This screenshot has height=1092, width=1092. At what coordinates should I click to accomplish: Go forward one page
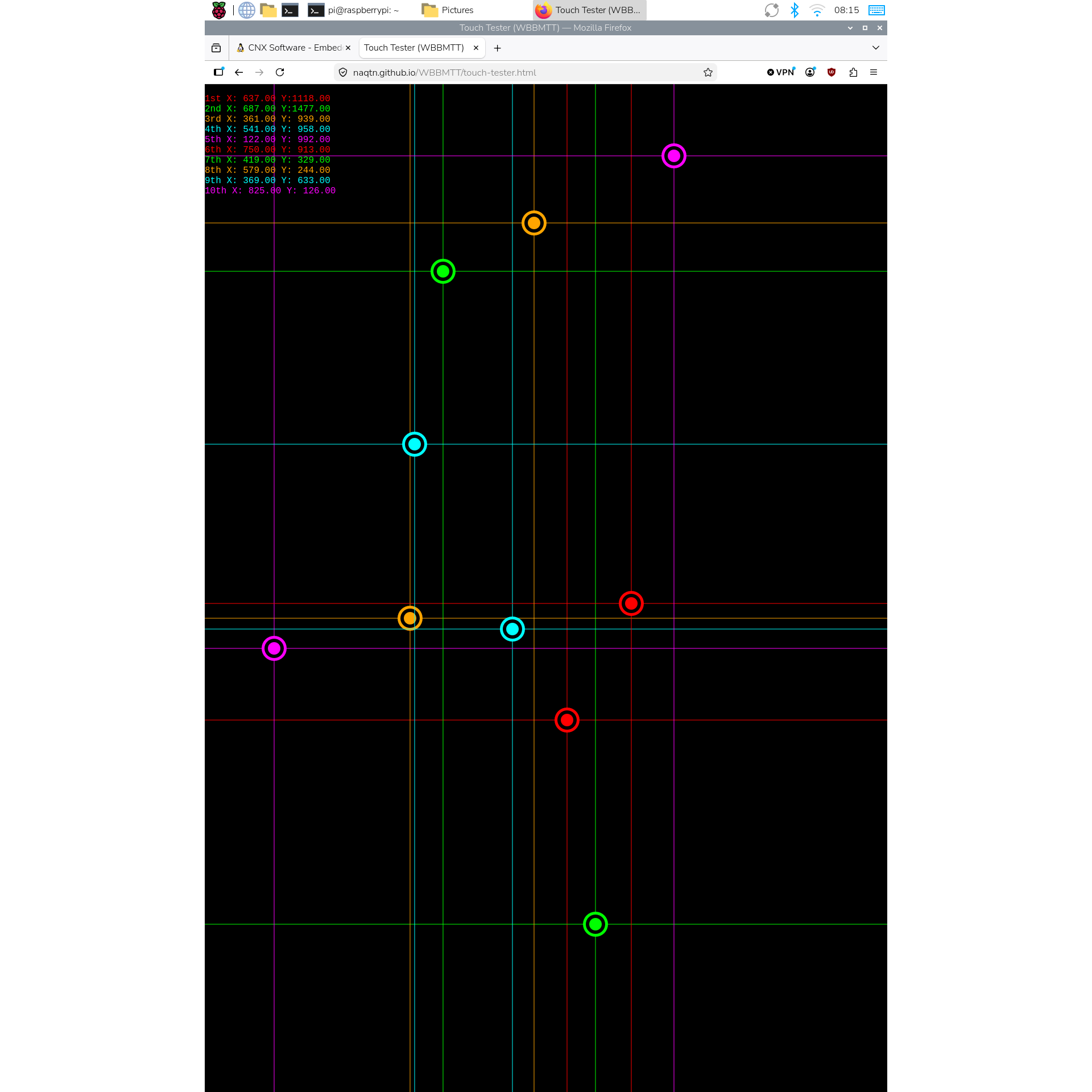pos(259,72)
